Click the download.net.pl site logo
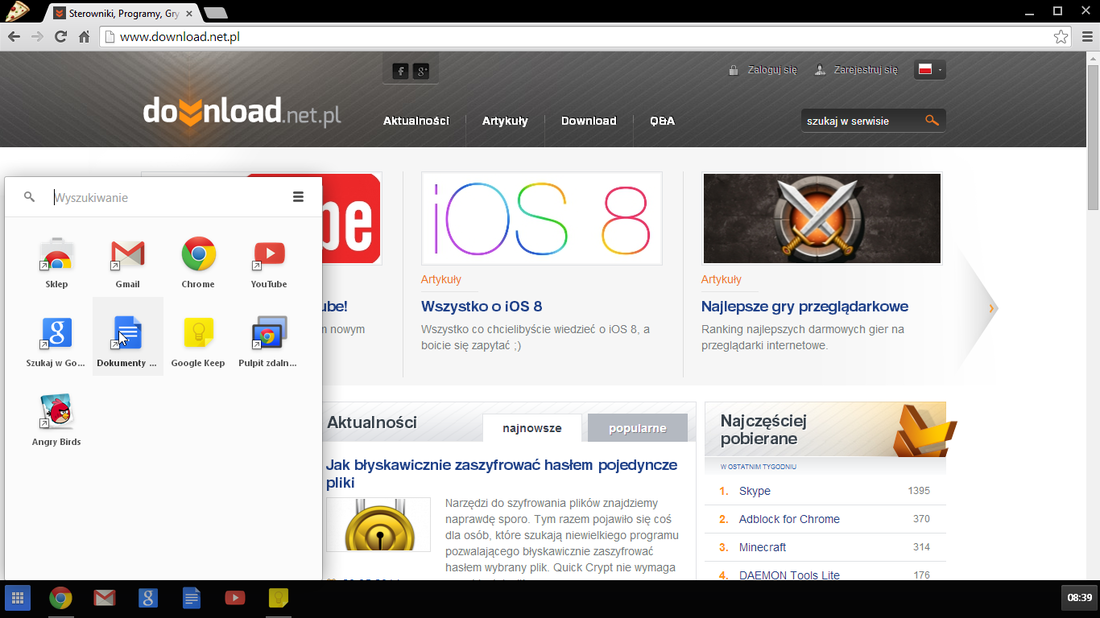This screenshot has height=618, width=1100. point(241,112)
